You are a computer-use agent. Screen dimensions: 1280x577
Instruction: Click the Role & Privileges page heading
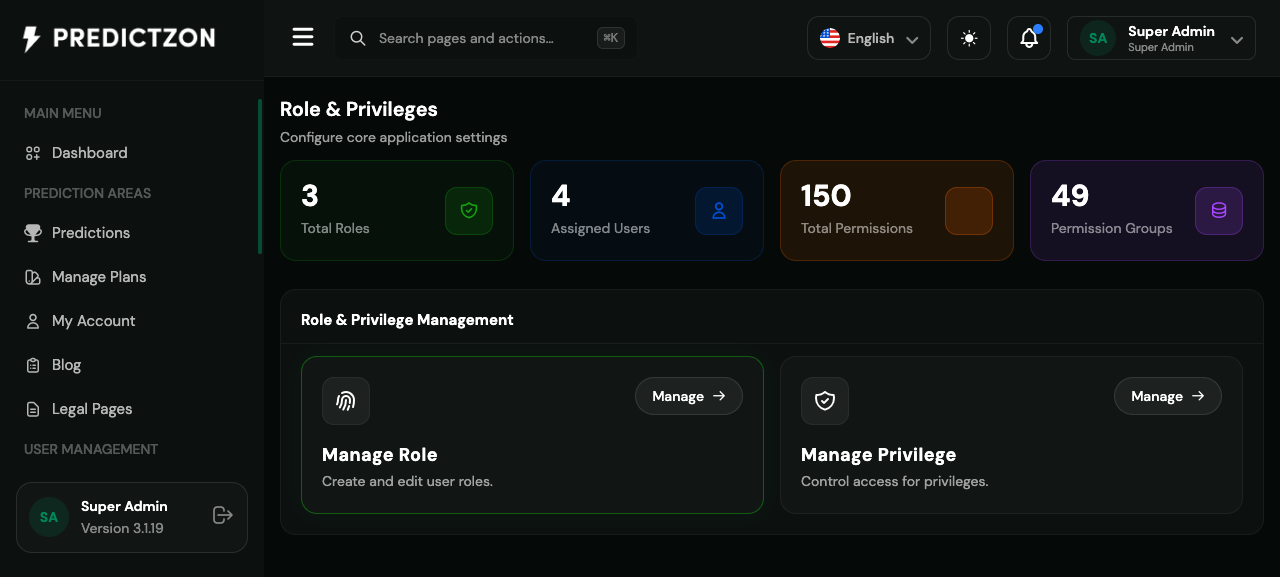point(359,109)
